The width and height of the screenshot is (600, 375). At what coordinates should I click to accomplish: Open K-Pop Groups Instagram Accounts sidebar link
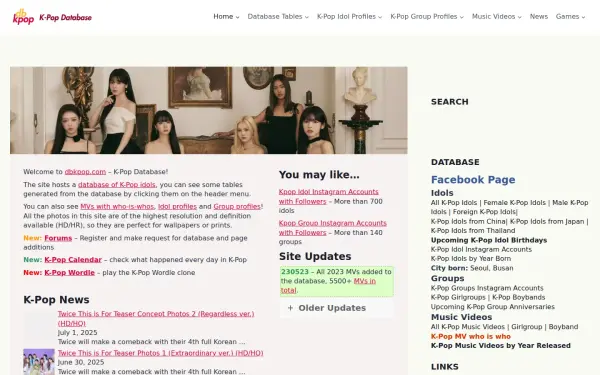point(487,288)
